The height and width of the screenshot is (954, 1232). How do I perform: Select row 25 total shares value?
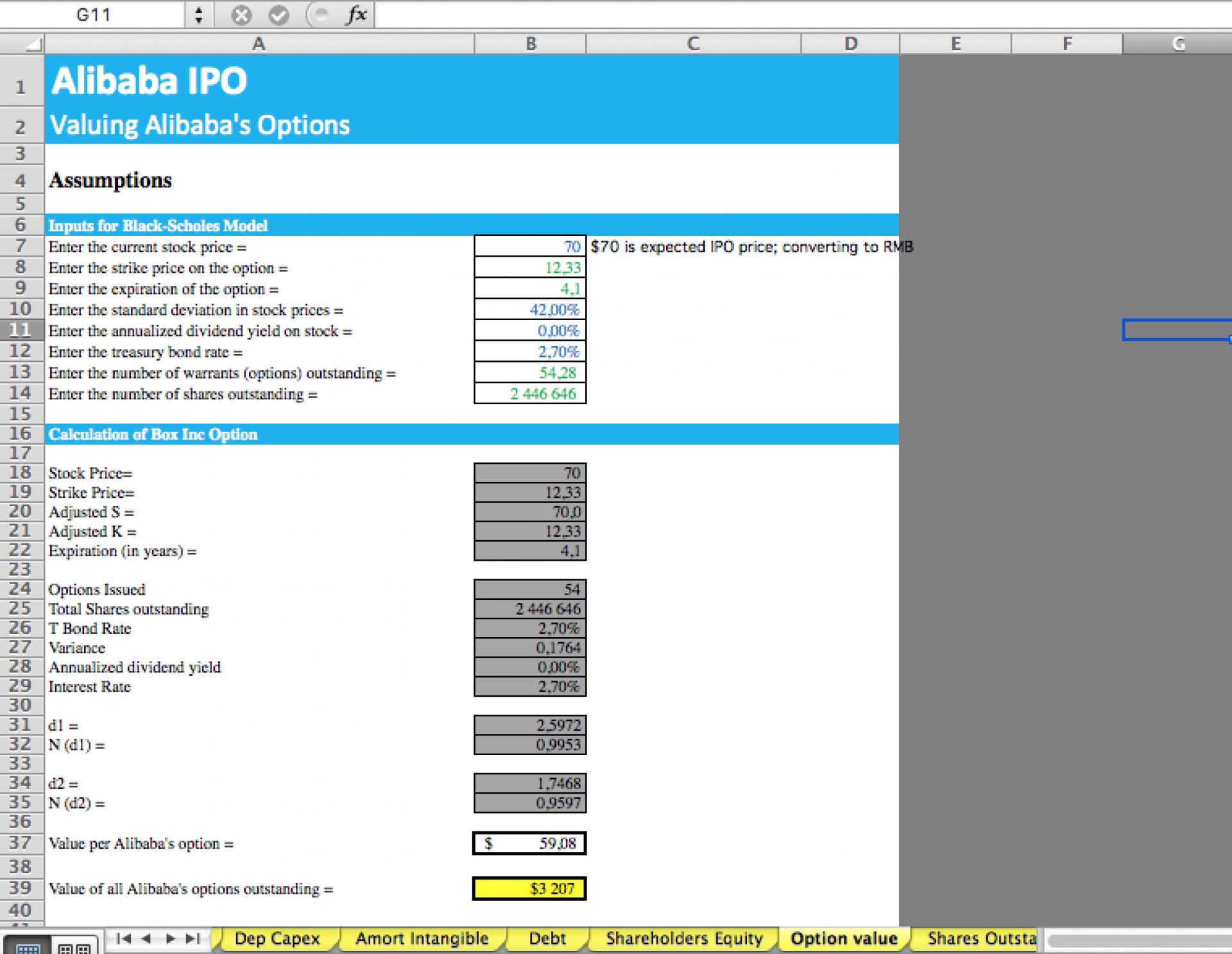[530, 608]
